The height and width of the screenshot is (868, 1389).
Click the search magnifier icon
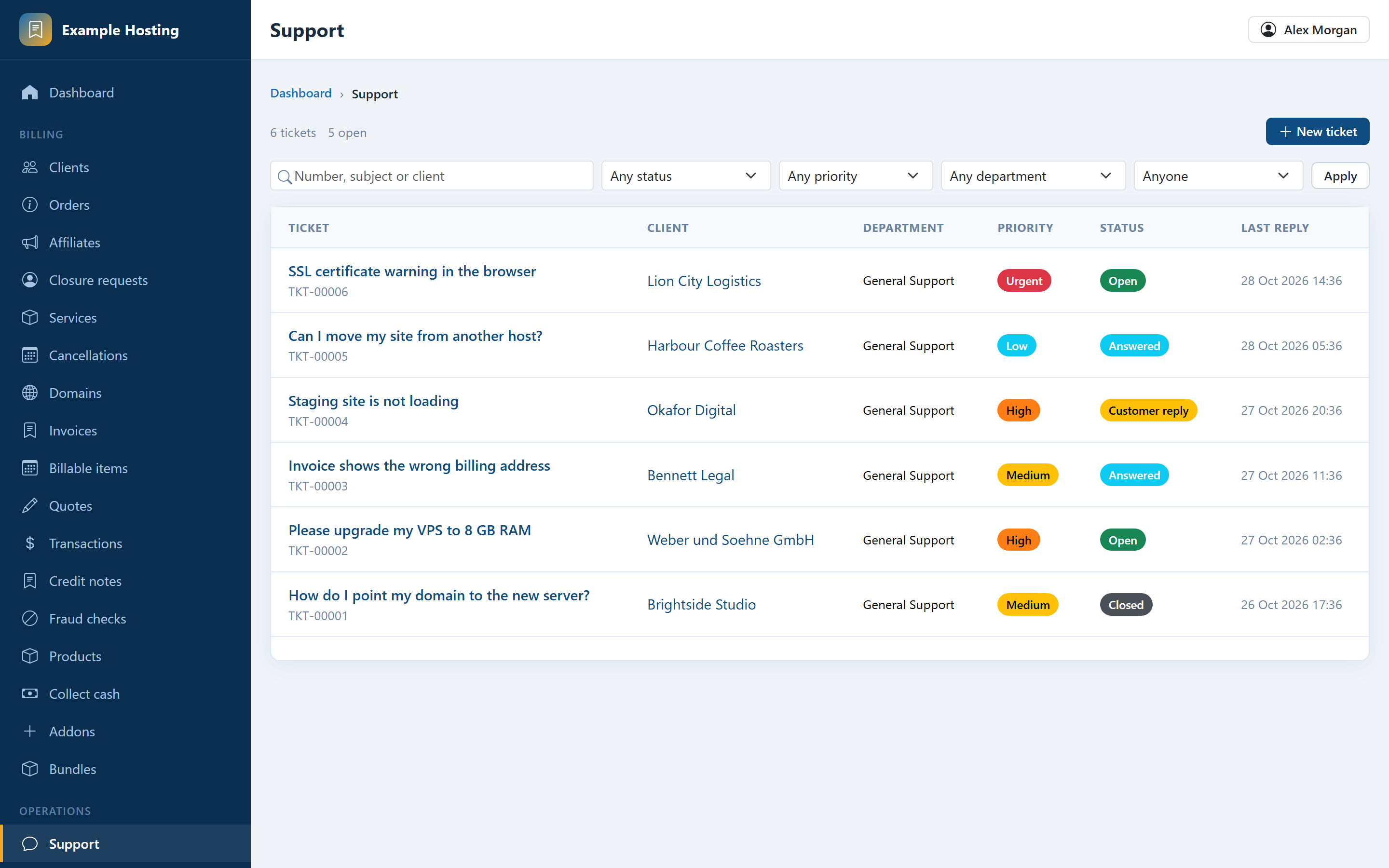(284, 177)
